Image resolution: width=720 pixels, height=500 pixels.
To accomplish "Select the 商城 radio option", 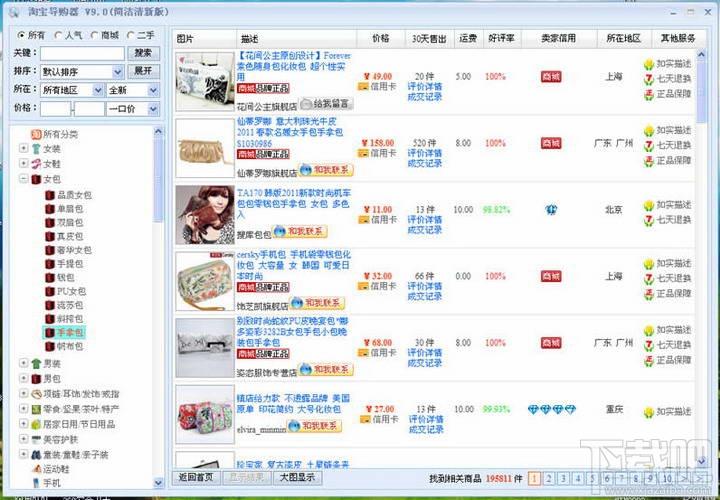I will click(x=94, y=35).
